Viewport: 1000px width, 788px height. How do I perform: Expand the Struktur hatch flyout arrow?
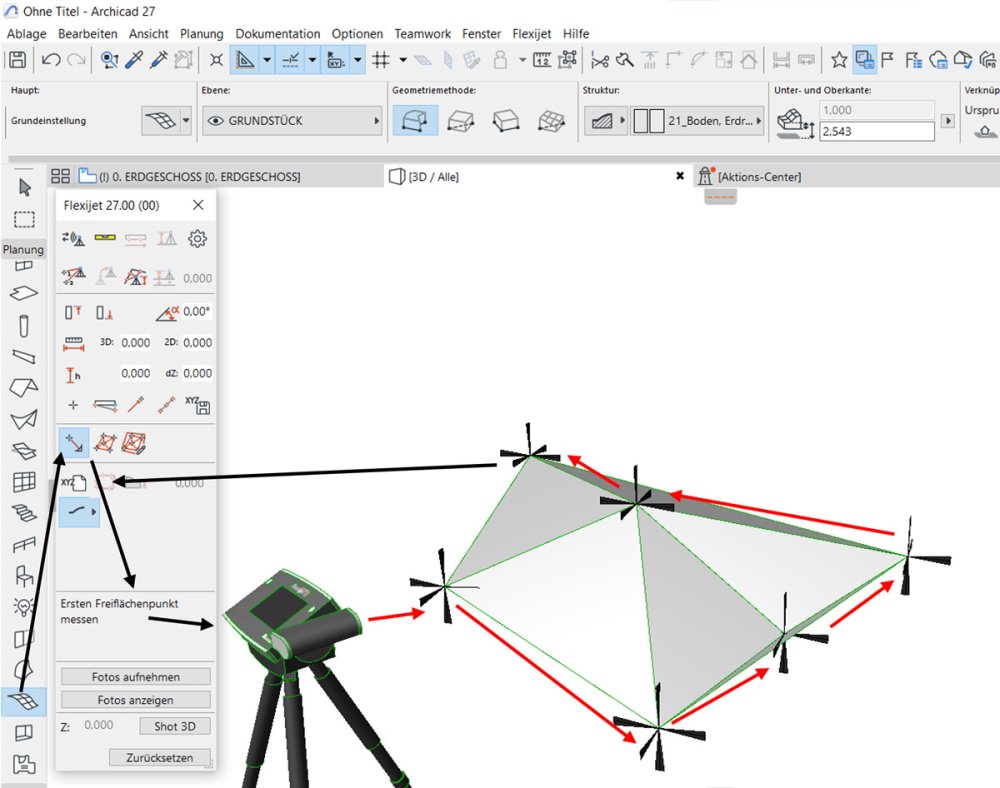[622, 120]
